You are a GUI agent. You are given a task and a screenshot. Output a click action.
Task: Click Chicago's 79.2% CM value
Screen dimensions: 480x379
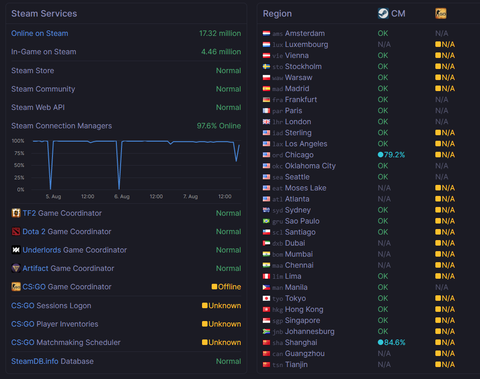[391, 155]
